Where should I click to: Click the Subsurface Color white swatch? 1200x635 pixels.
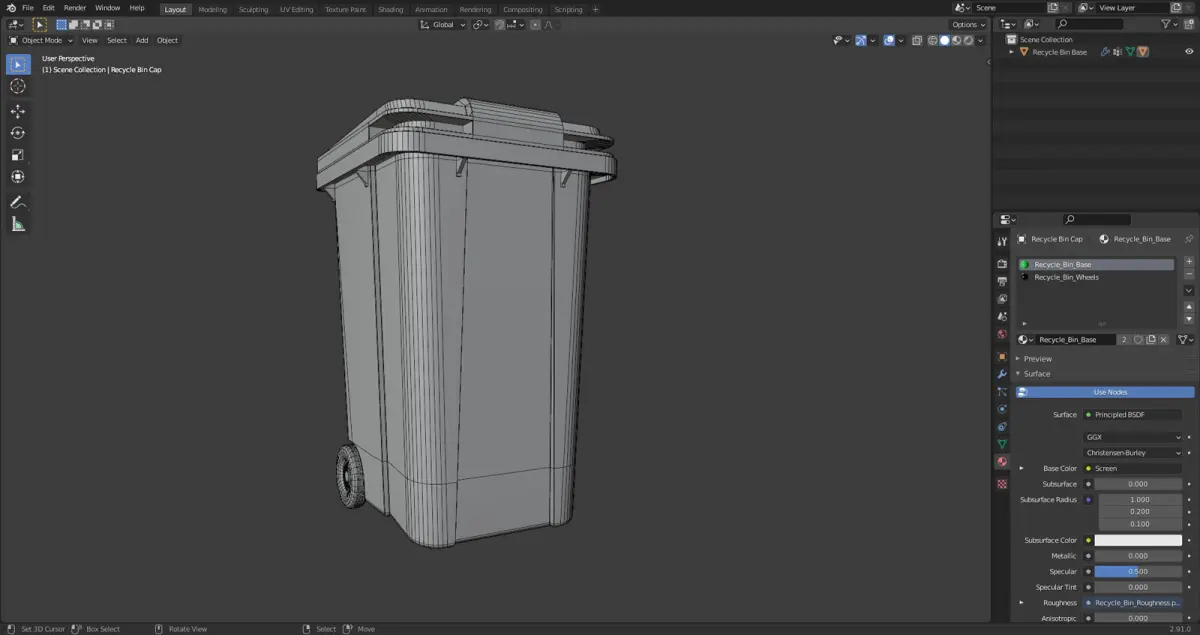[1138, 540]
